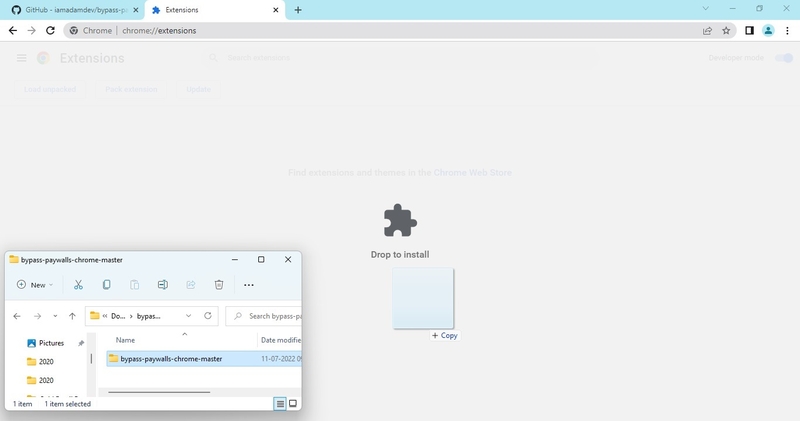The width and height of the screenshot is (800, 421).
Task: Select Pictures in Explorer sidebar
Action: tap(51, 343)
